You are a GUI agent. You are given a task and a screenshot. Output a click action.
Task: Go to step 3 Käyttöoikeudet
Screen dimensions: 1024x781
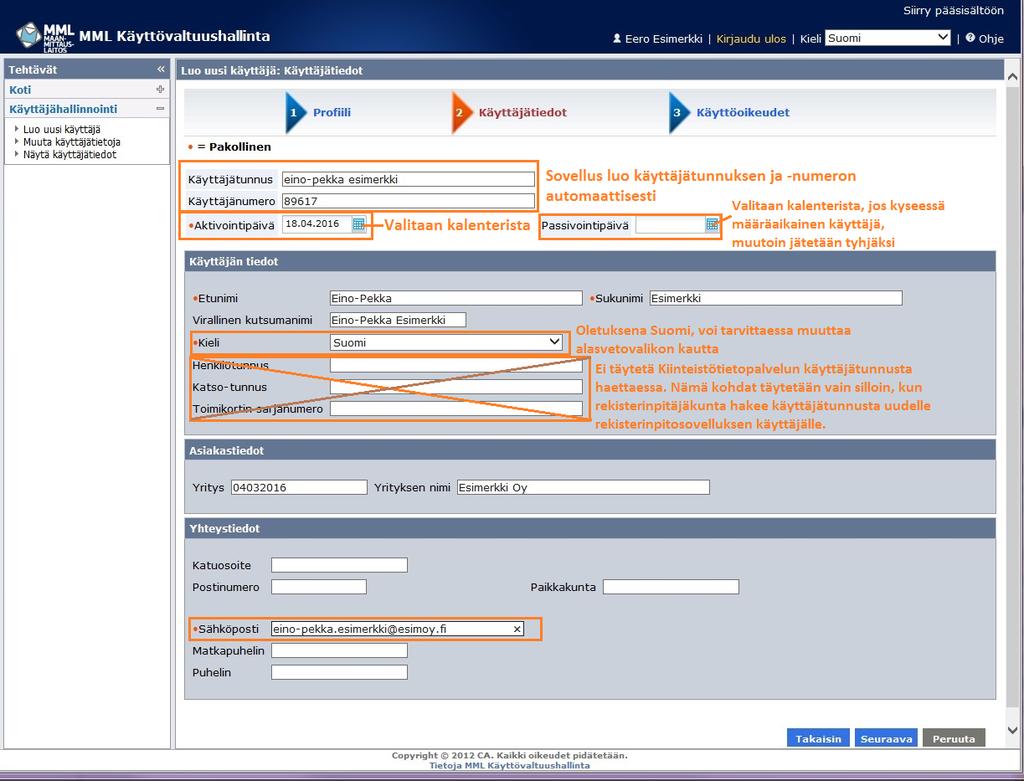[x=729, y=112]
